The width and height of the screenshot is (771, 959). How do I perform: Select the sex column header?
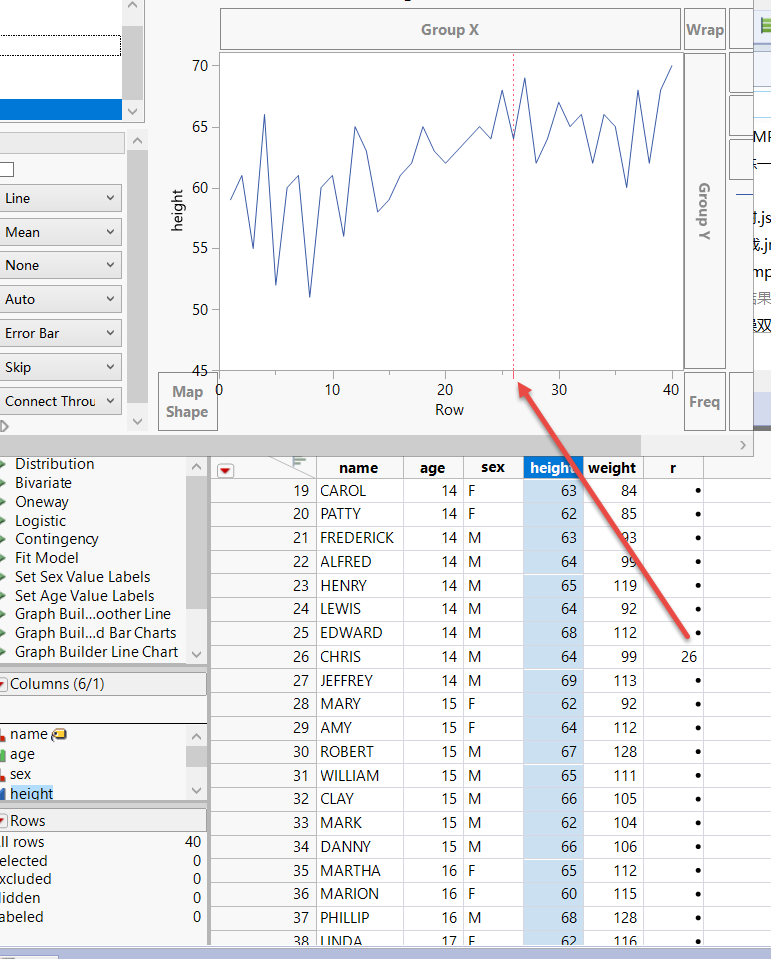pos(493,468)
